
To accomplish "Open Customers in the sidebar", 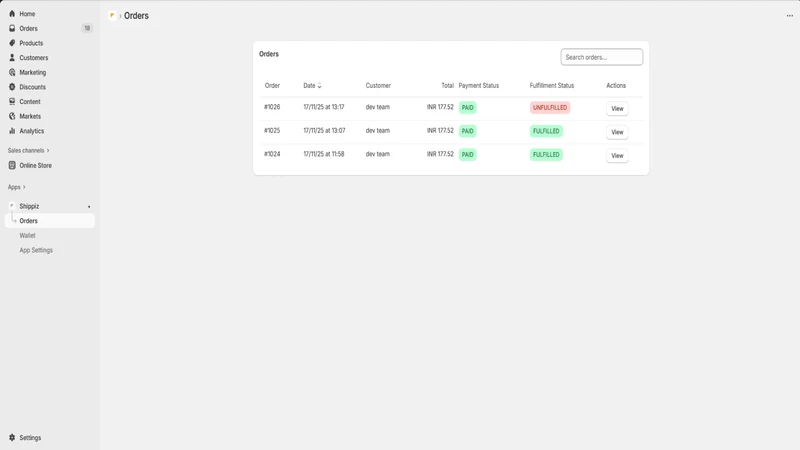I will 34,58.
